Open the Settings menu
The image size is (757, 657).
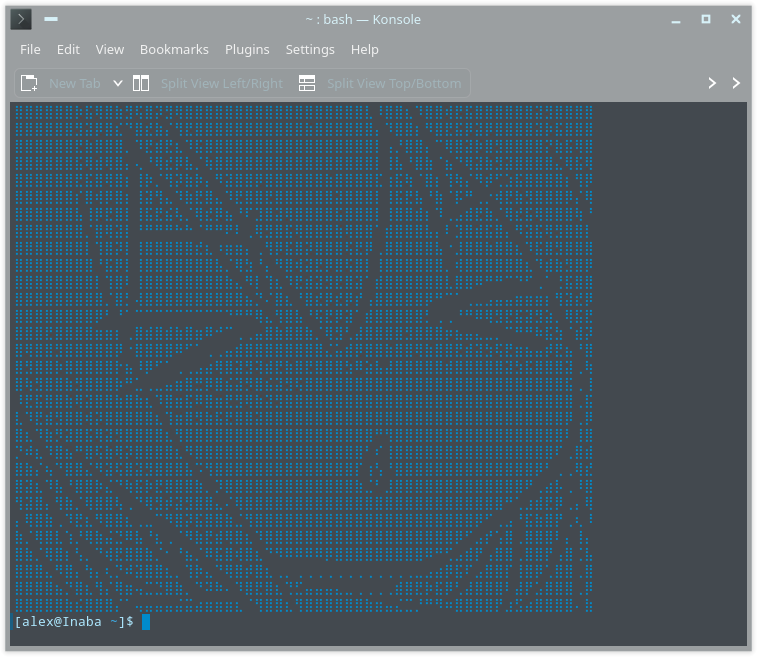tap(310, 49)
